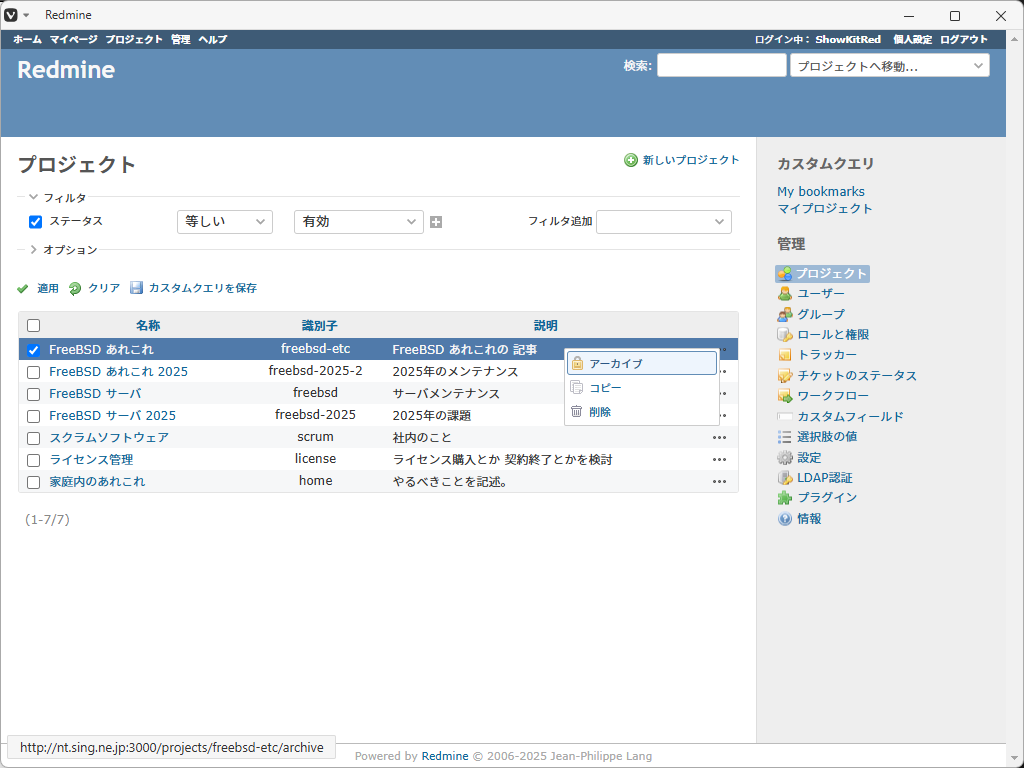Uncheck the ステータス filter checkbox
The image size is (1024, 768).
pyautogui.click(x=35, y=222)
